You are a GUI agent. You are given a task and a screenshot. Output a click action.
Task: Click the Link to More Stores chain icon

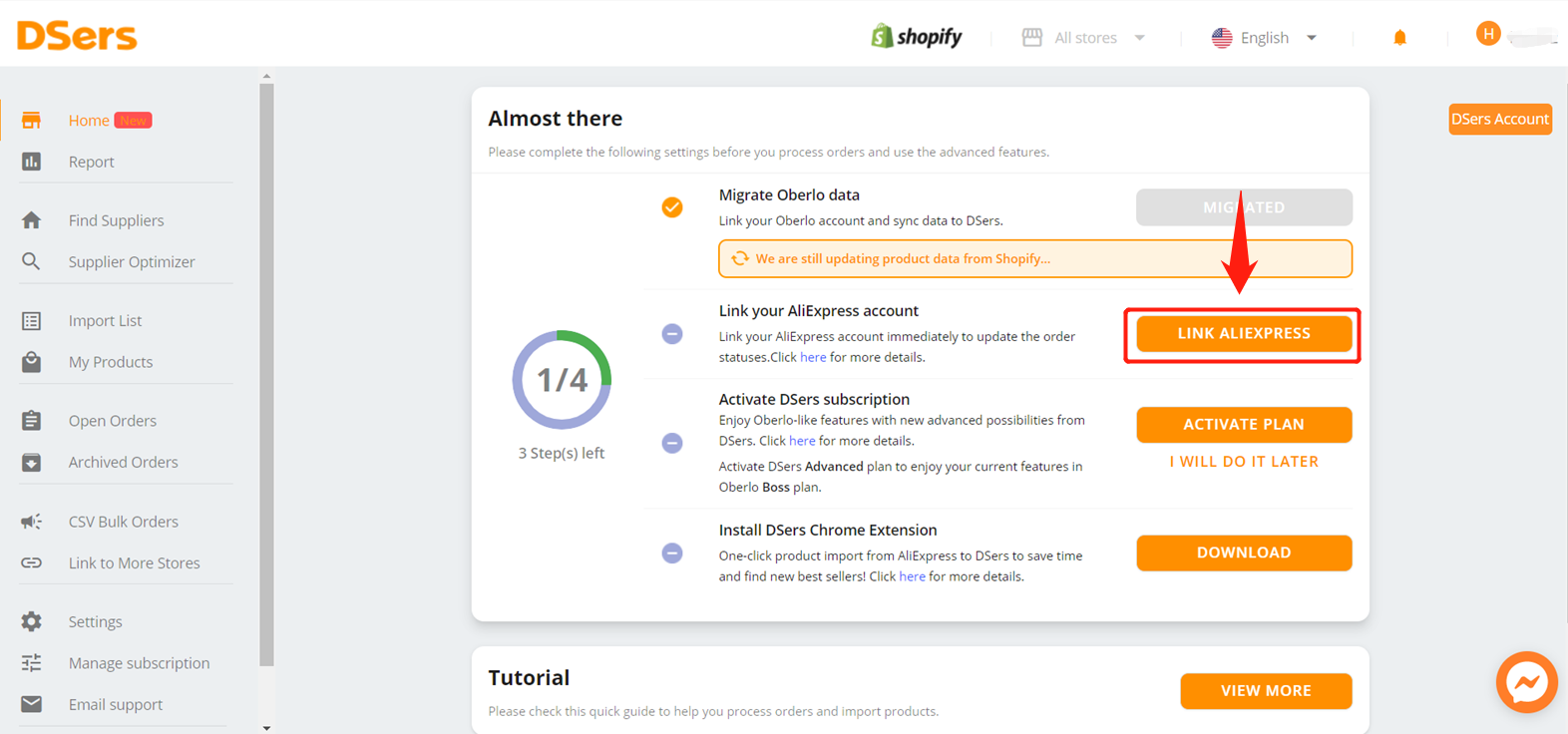pyautogui.click(x=31, y=563)
